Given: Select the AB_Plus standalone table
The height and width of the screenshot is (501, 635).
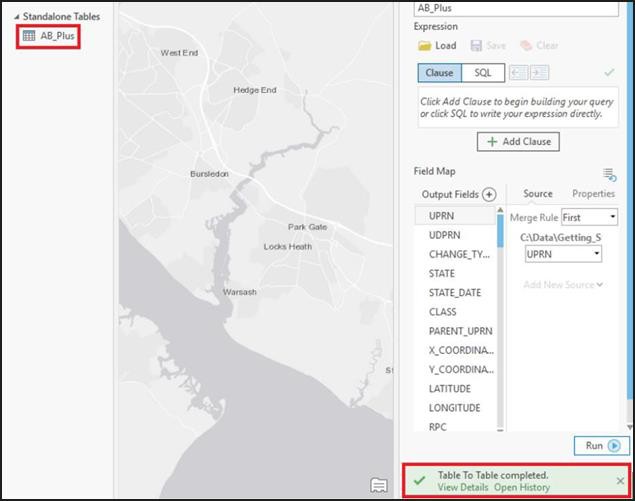Looking at the screenshot, I should tap(57, 36).
